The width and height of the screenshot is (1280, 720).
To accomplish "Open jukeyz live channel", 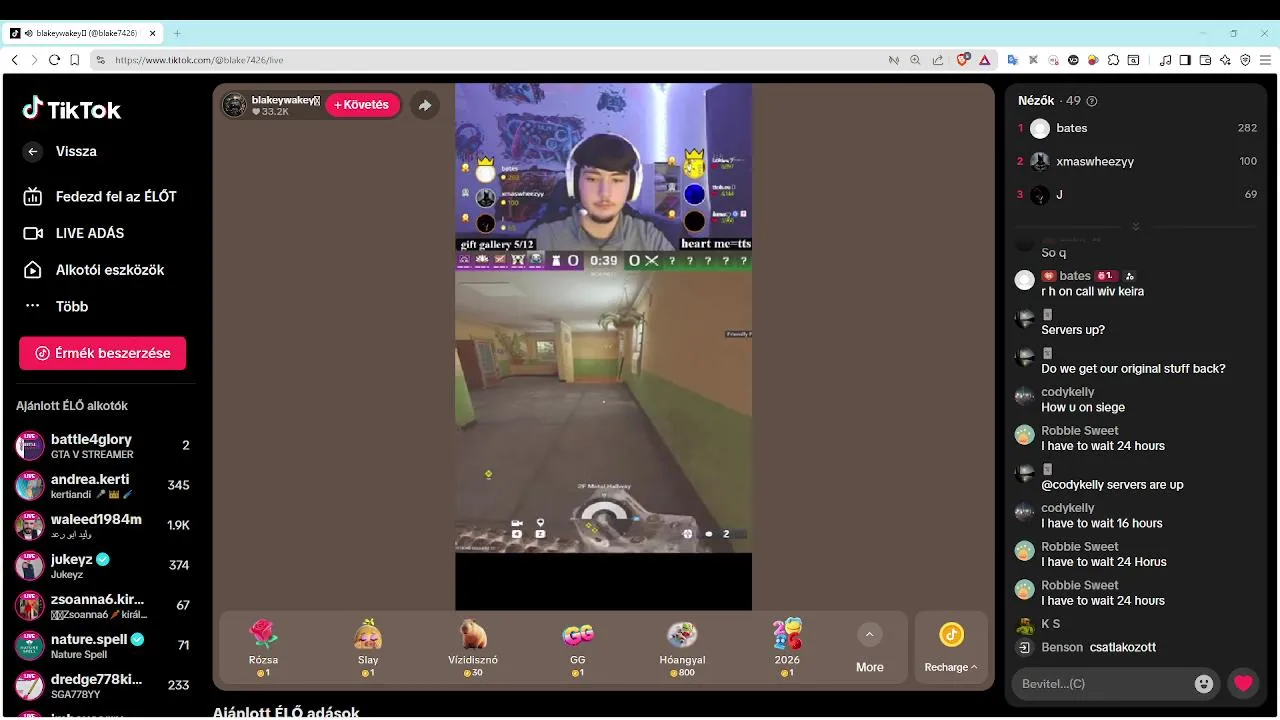I will point(102,566).
